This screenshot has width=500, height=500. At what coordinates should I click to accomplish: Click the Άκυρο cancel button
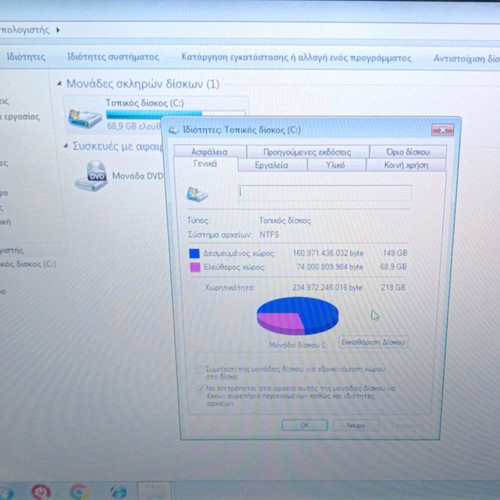coord(356,426)
